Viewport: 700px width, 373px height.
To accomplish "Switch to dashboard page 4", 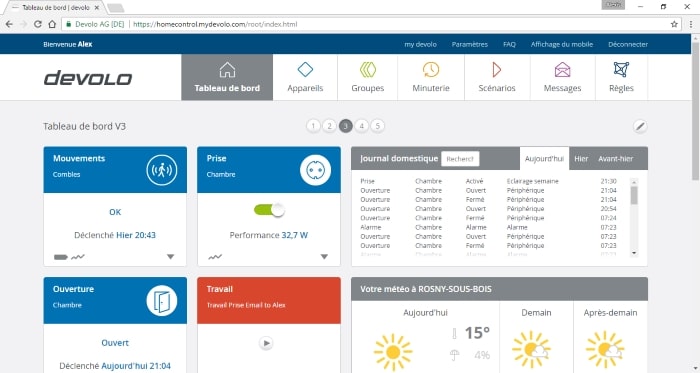I will coord(362,126).
